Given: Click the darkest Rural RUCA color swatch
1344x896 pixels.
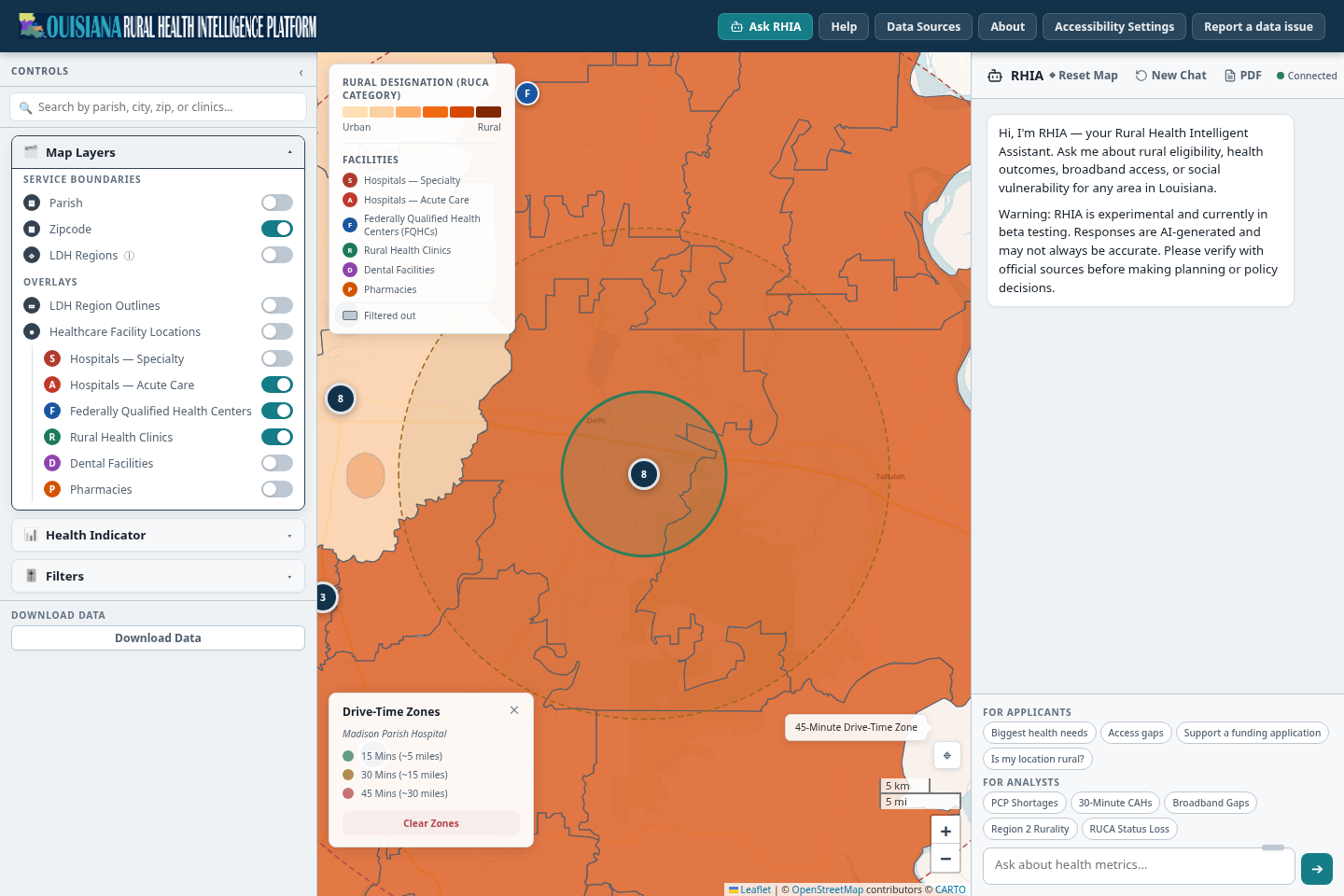Looking at the screenshot, I should click(x=488, y=112).
